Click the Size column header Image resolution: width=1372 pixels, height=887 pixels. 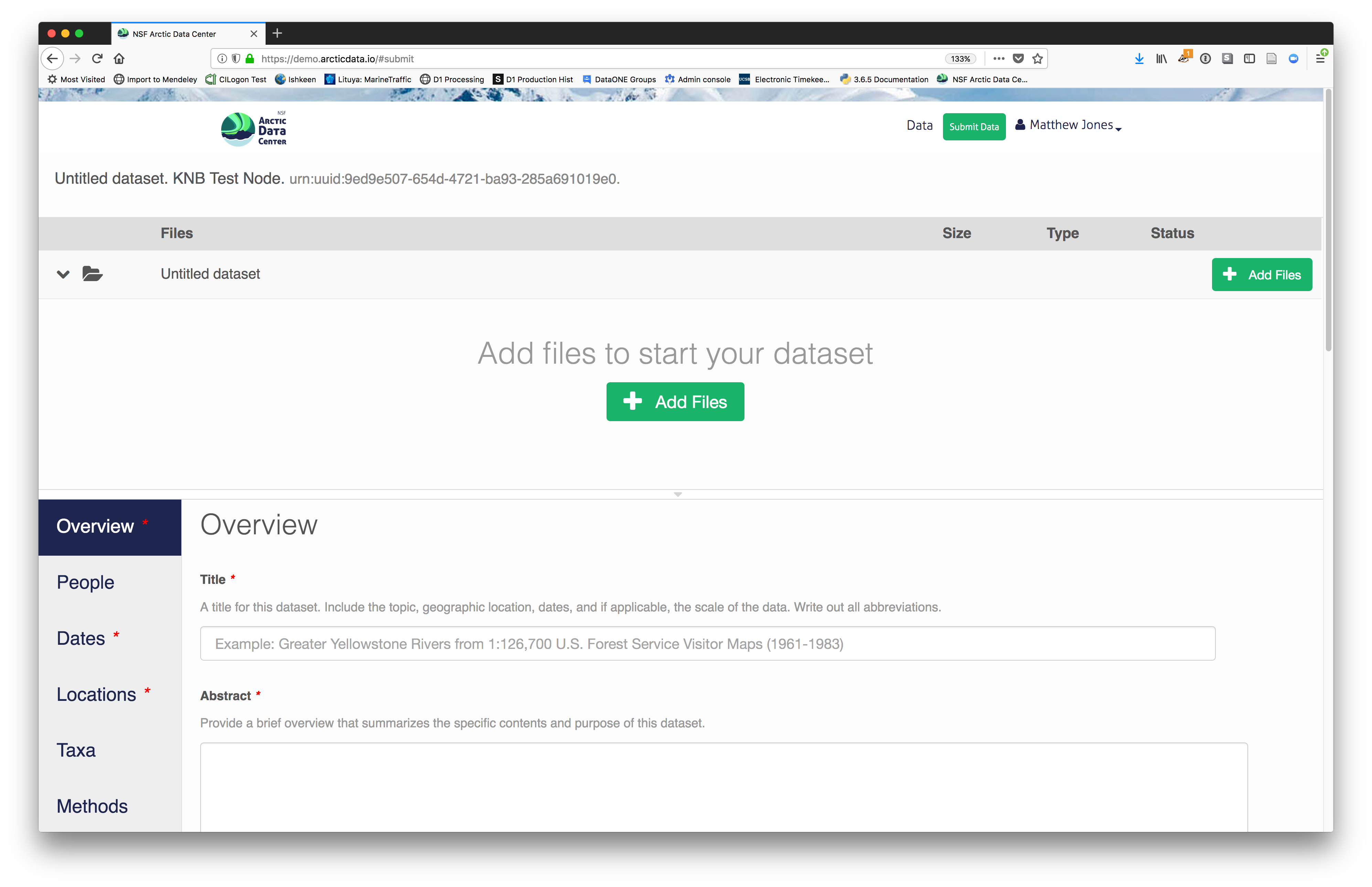(x=956, y=233)
